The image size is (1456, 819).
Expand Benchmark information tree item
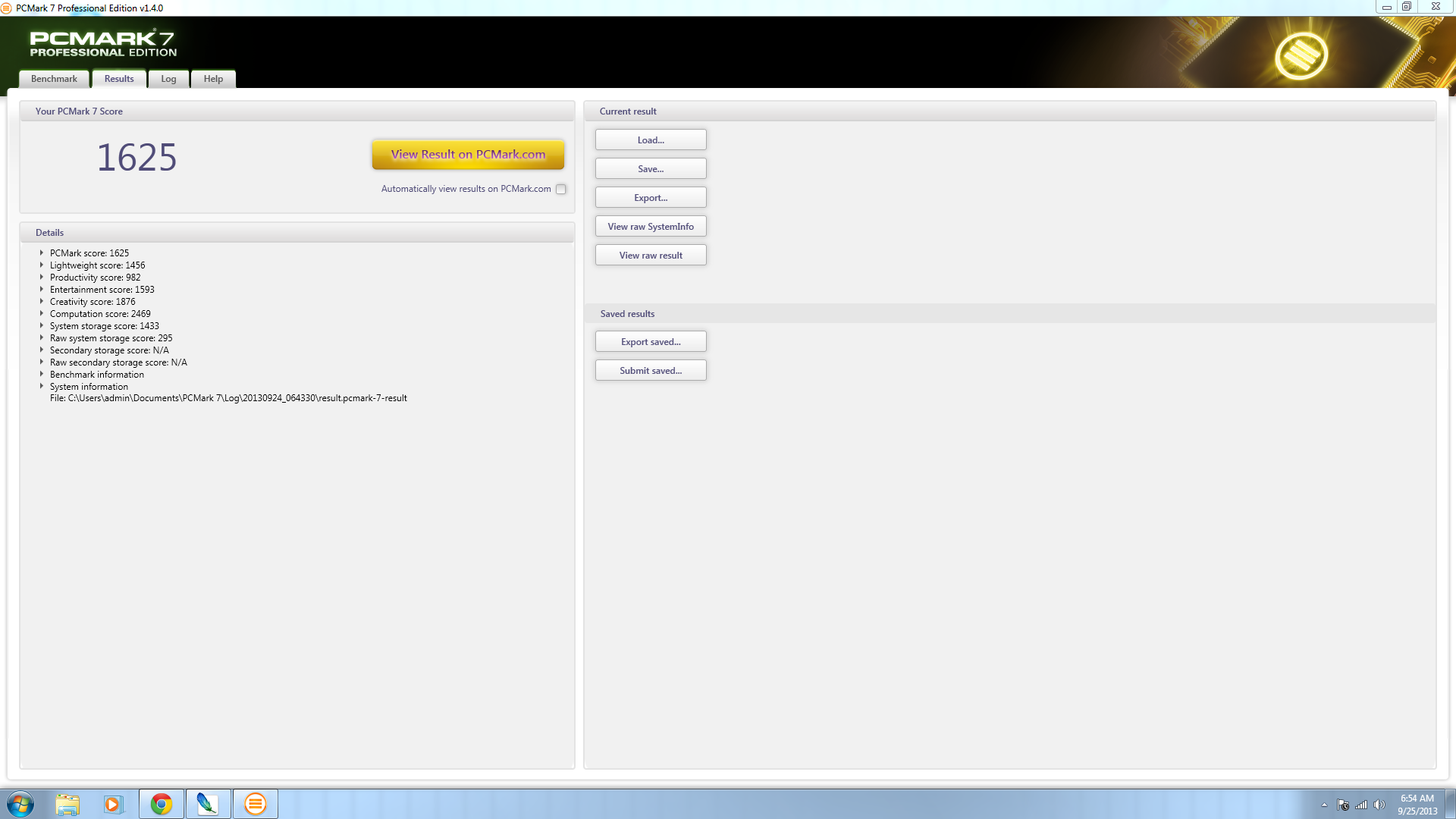tap(42, 375)
